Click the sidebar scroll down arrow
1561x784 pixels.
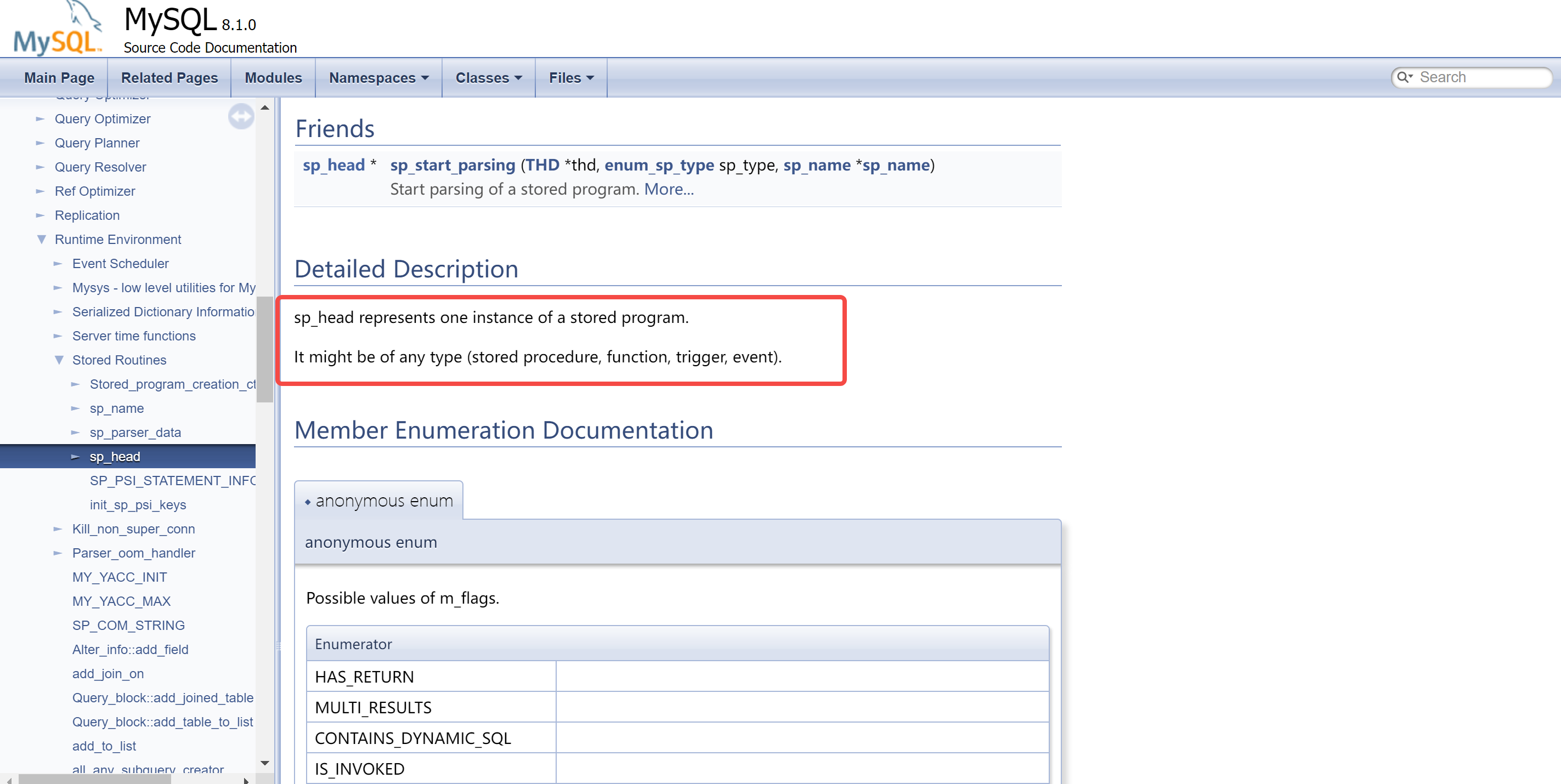[x=265, y=763]
